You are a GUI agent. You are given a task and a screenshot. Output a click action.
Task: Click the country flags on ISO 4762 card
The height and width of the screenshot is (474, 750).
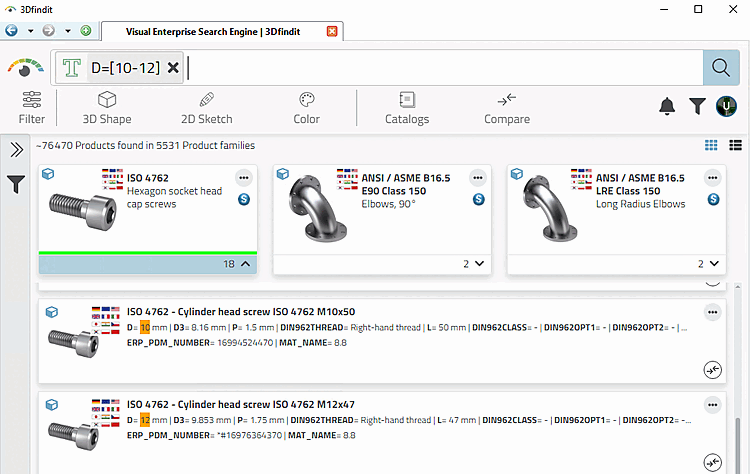[x=112, y=179]
